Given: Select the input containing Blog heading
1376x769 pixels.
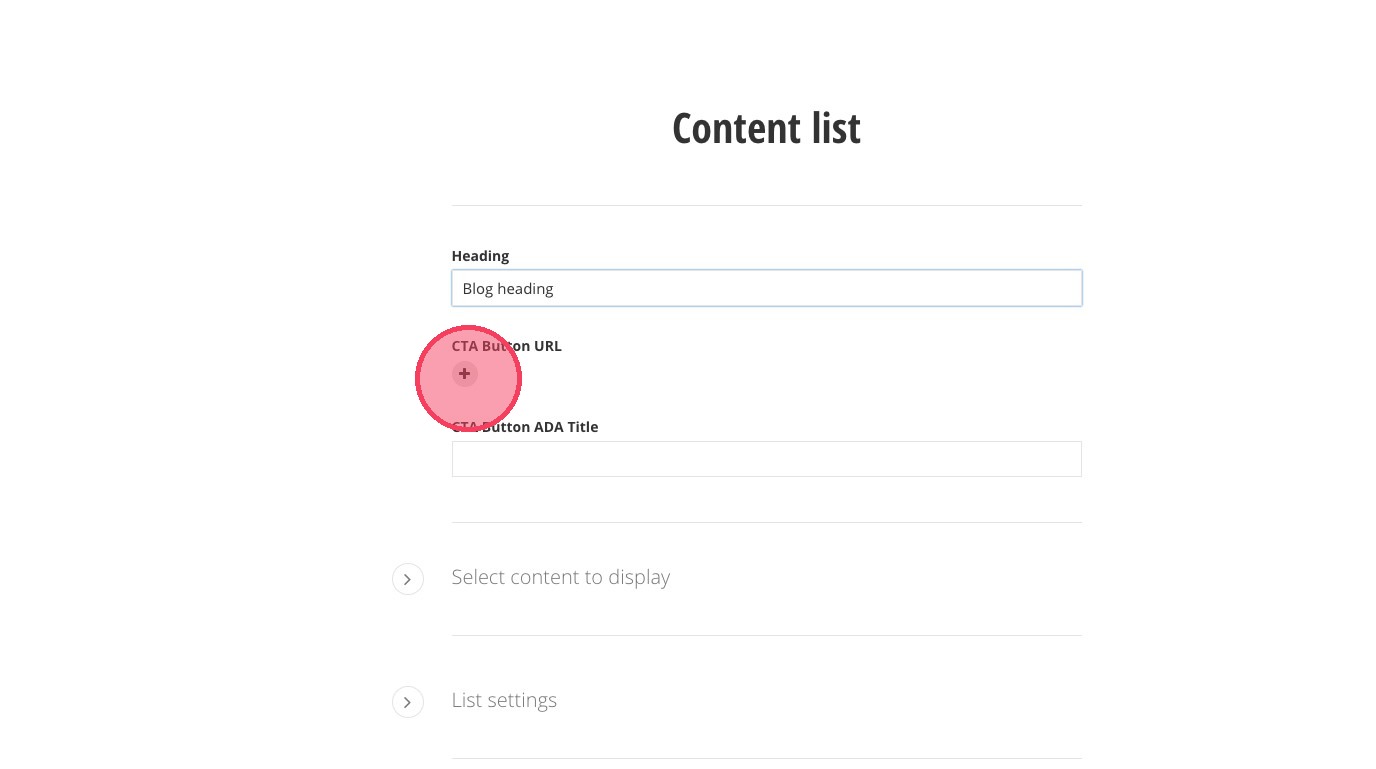Looking at the screenshot, I should (766, 289).
